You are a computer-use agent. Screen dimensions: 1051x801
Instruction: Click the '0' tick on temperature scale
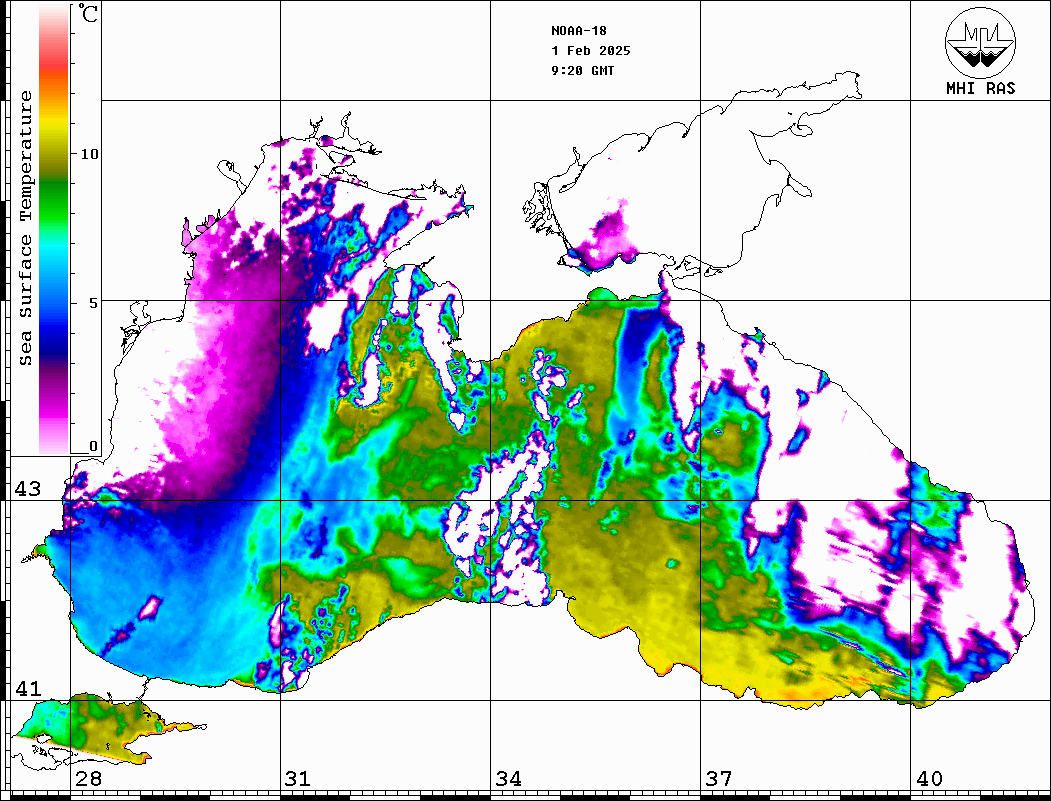pyautogui.click(x=93, y=446)
